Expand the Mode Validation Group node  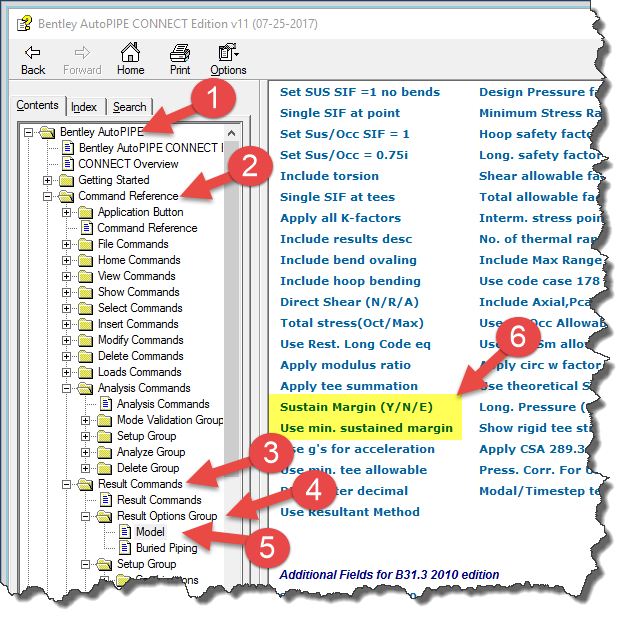[x=86, y=420]
